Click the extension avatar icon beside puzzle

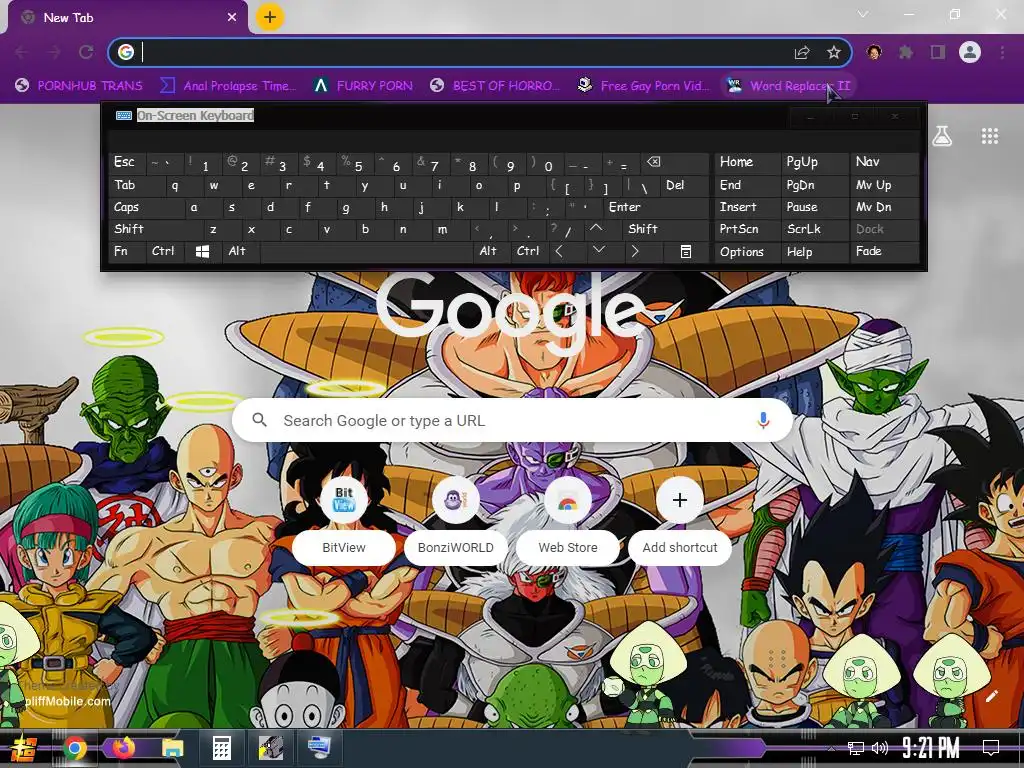(874, 52)
